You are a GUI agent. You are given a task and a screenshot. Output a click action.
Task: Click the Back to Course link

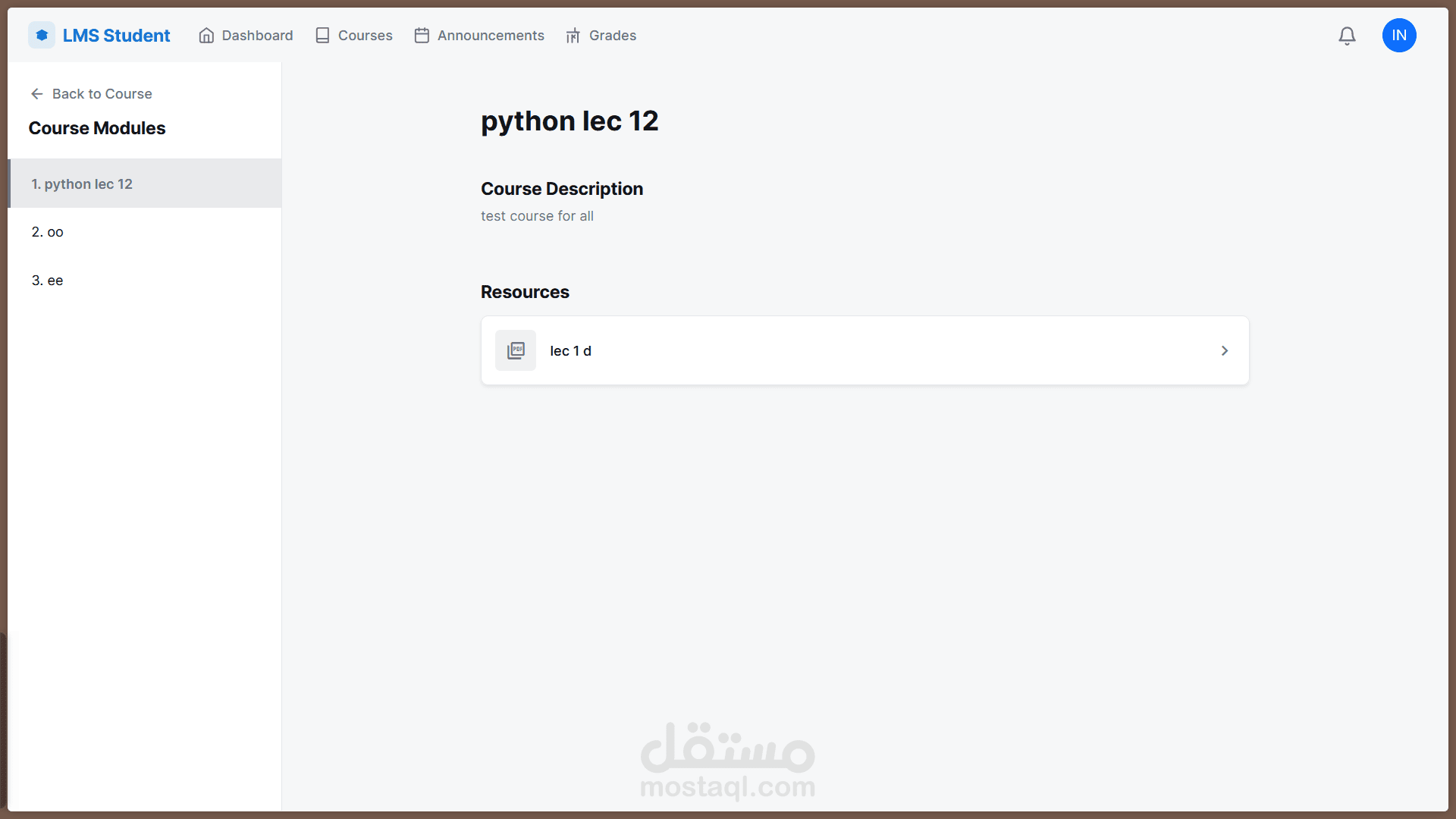102,94
